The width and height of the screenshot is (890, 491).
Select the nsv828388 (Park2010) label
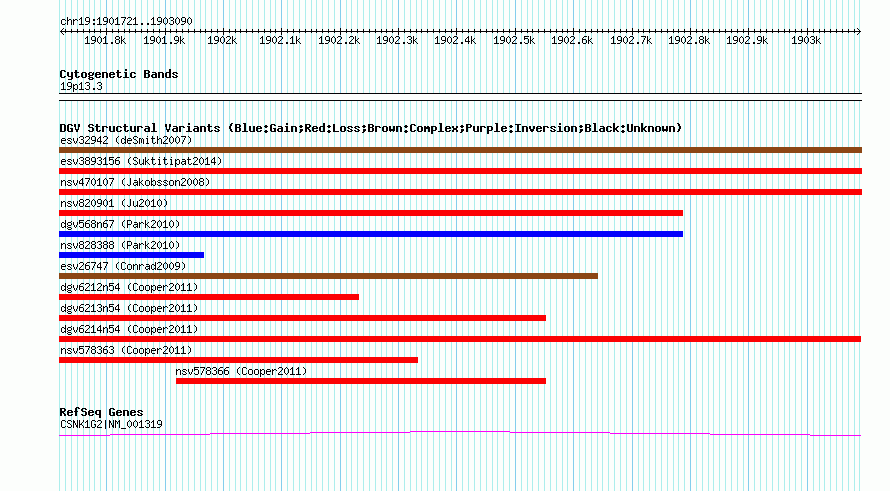click(x=120, y=245)
